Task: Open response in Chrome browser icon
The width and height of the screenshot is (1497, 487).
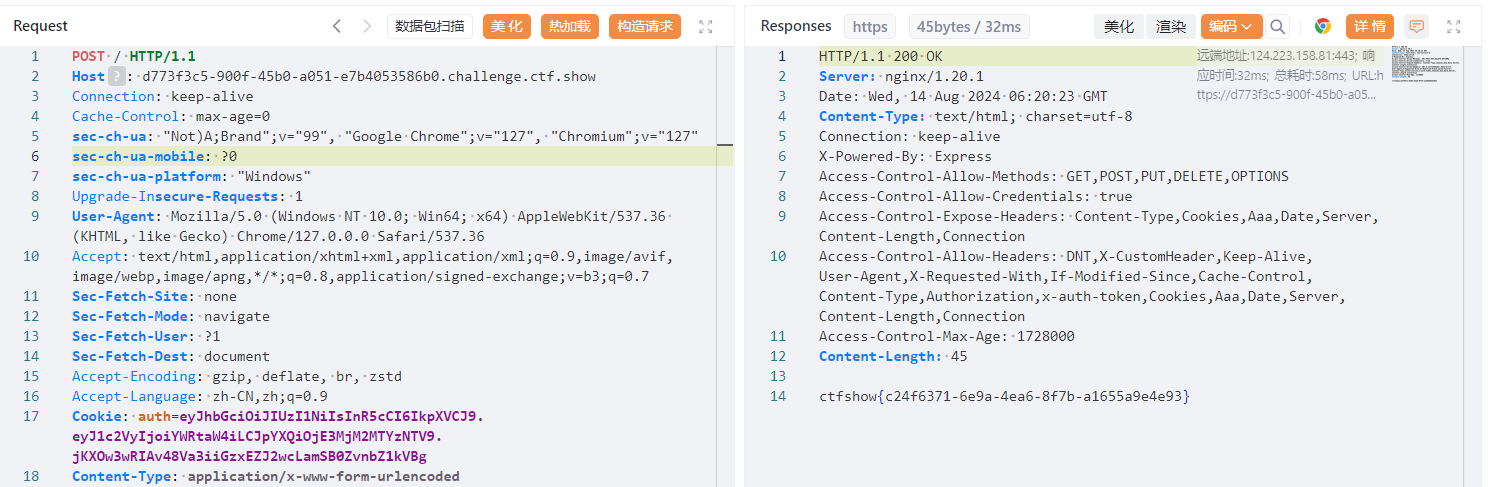Action: point(1323,27)
